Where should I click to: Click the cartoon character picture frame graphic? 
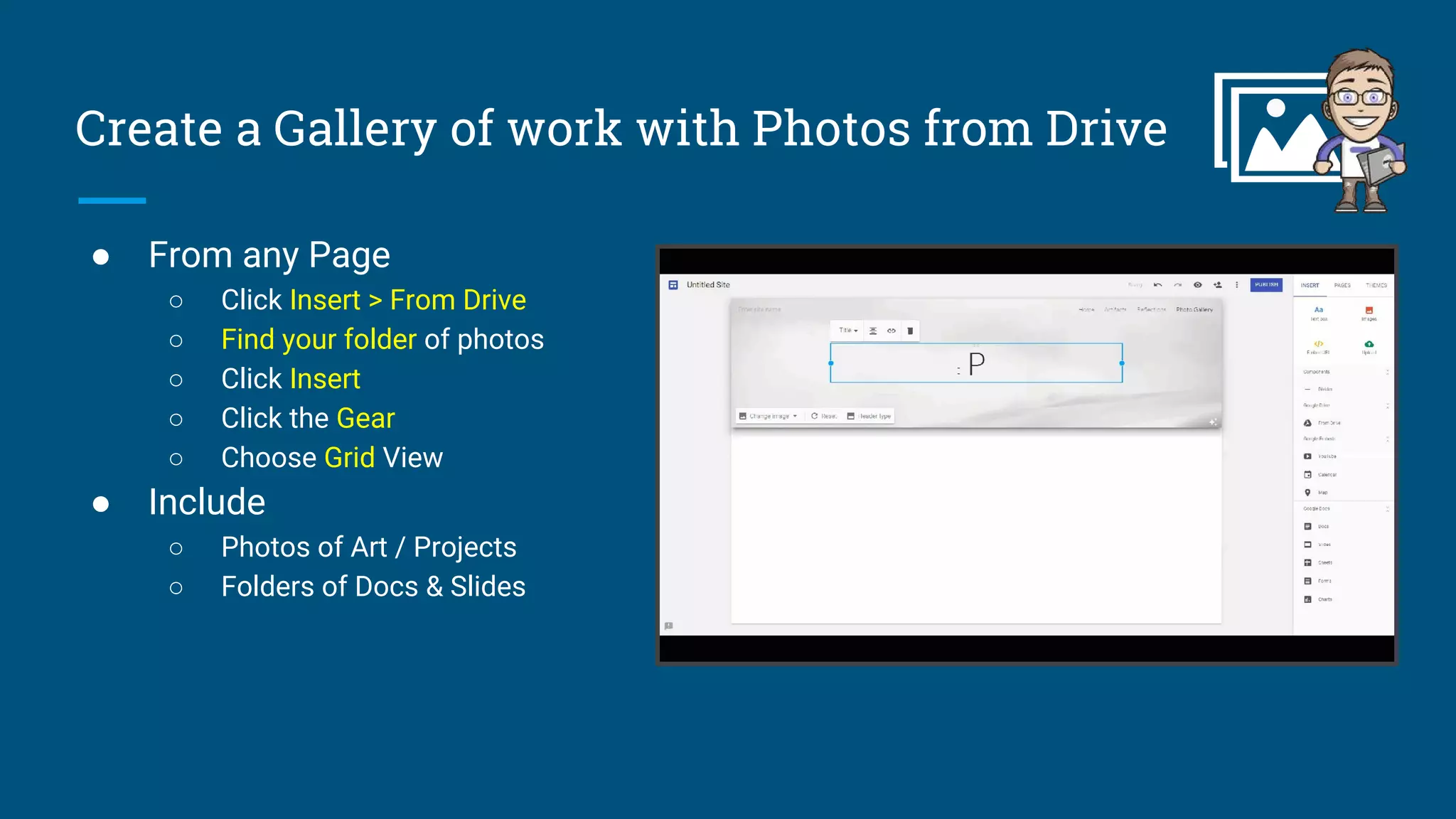point(1310,130)
